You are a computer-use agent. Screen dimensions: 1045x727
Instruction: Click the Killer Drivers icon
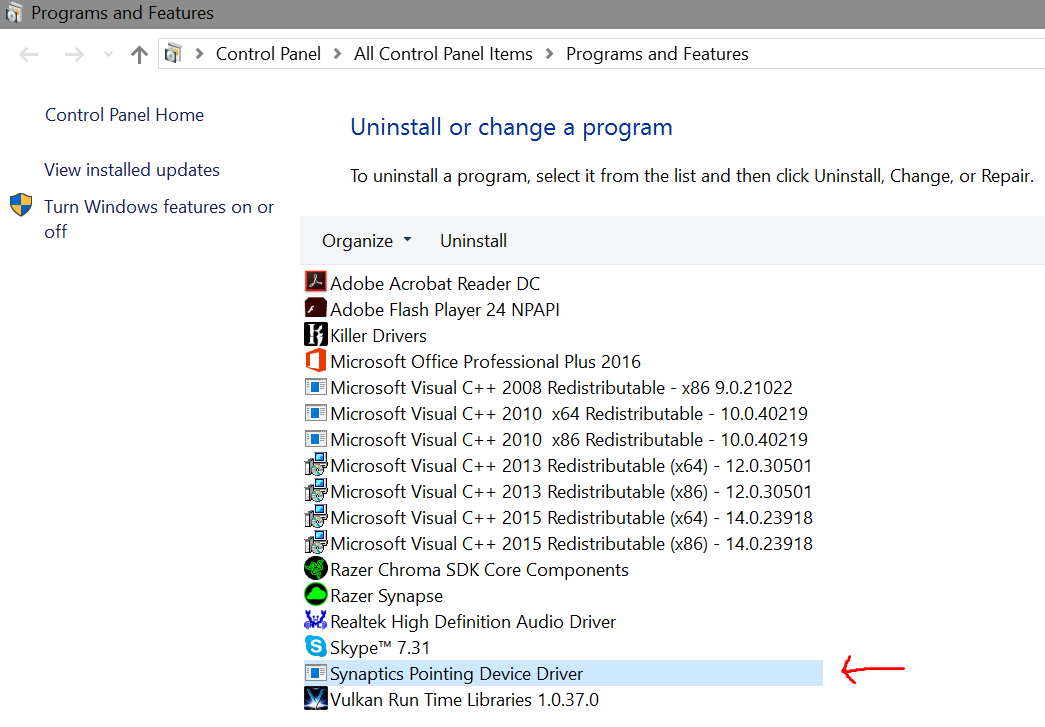[316, 334]
